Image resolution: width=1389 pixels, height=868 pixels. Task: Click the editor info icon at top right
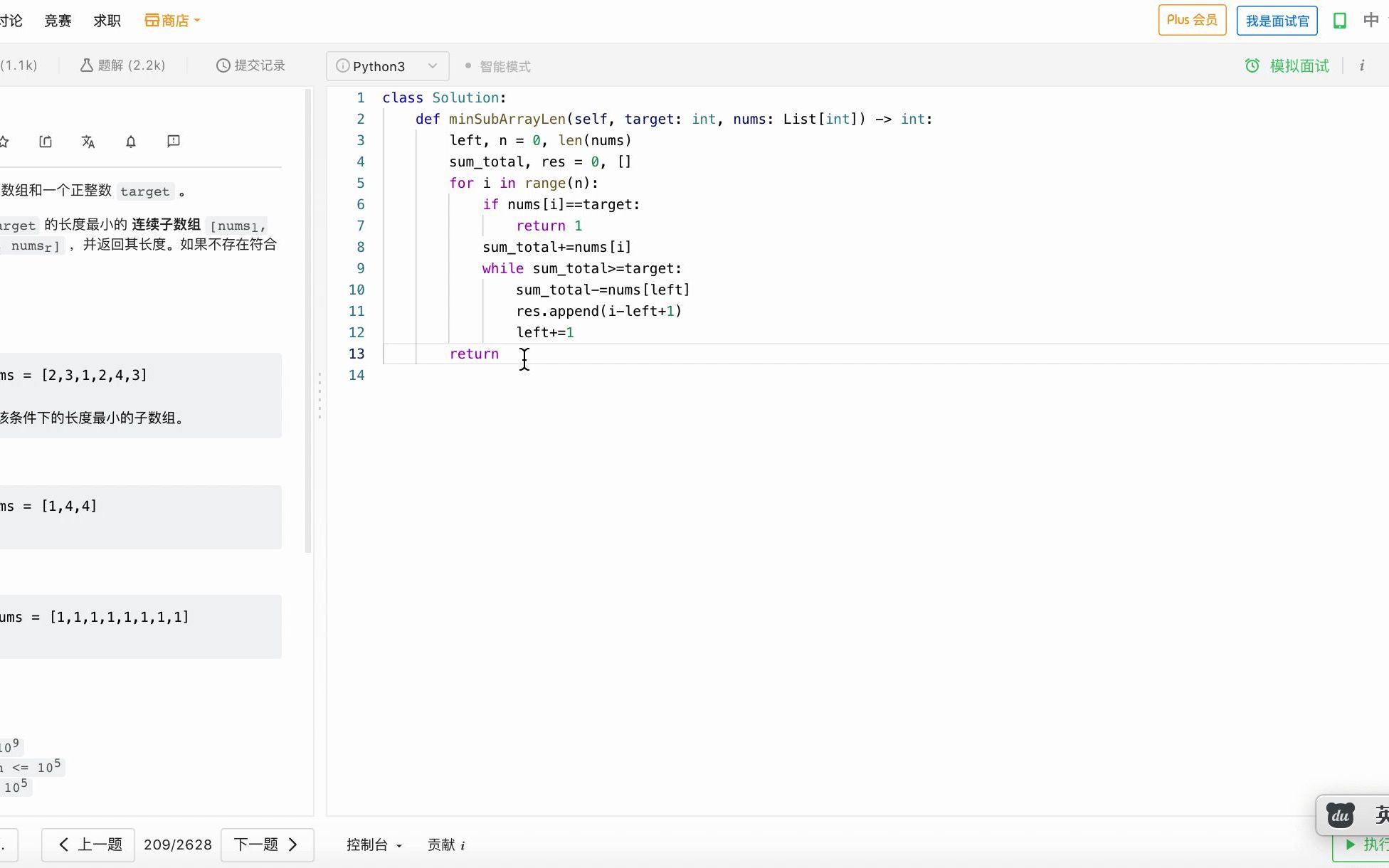[x=1362, y=66]
